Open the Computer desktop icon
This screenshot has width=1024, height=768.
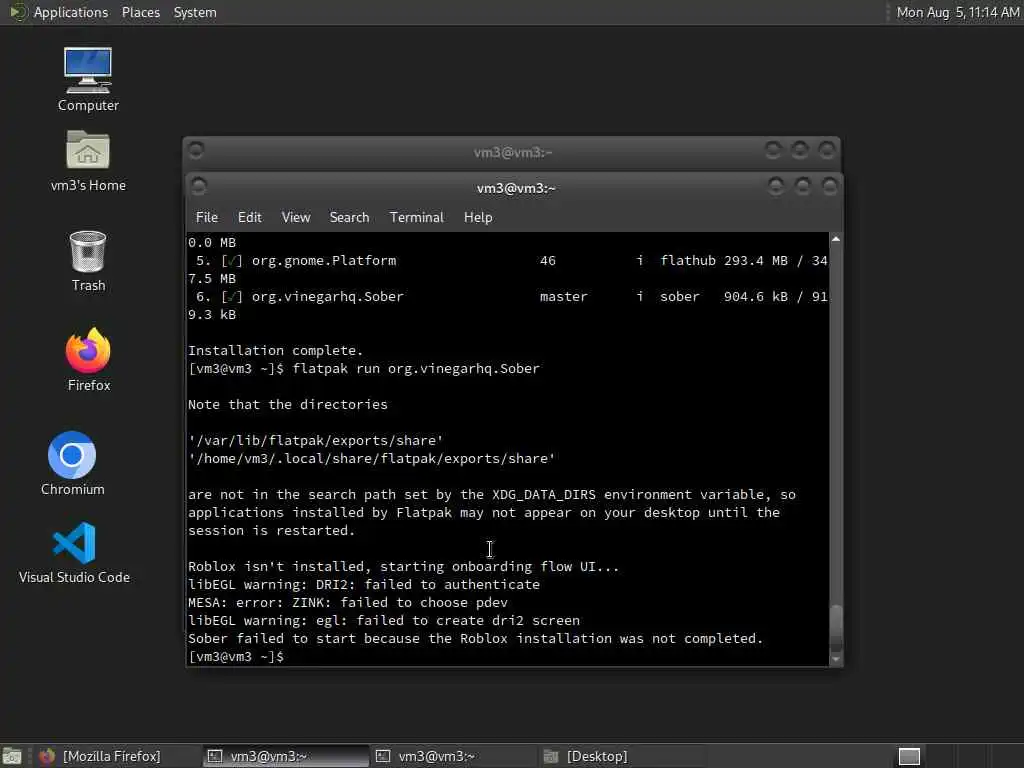pos(88,79)
